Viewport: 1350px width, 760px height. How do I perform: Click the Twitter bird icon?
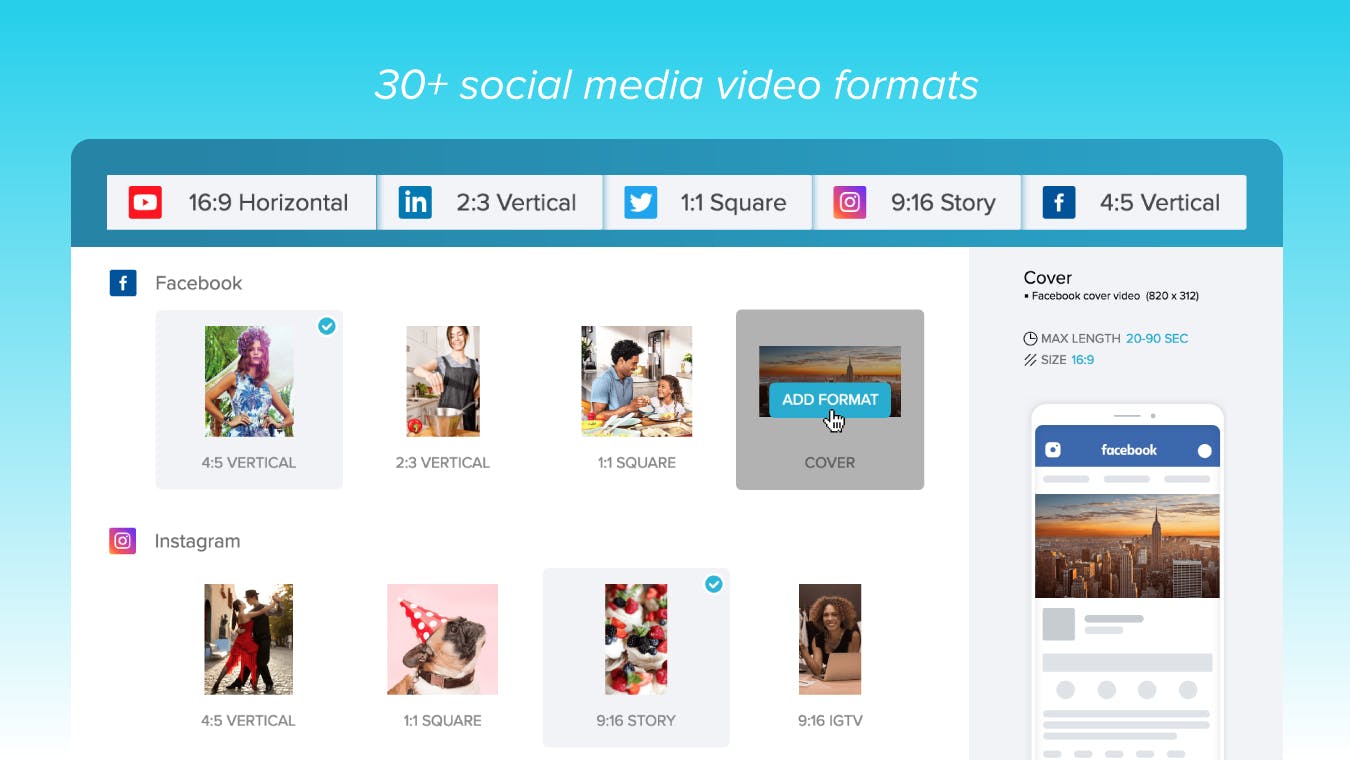click(640, 203)
